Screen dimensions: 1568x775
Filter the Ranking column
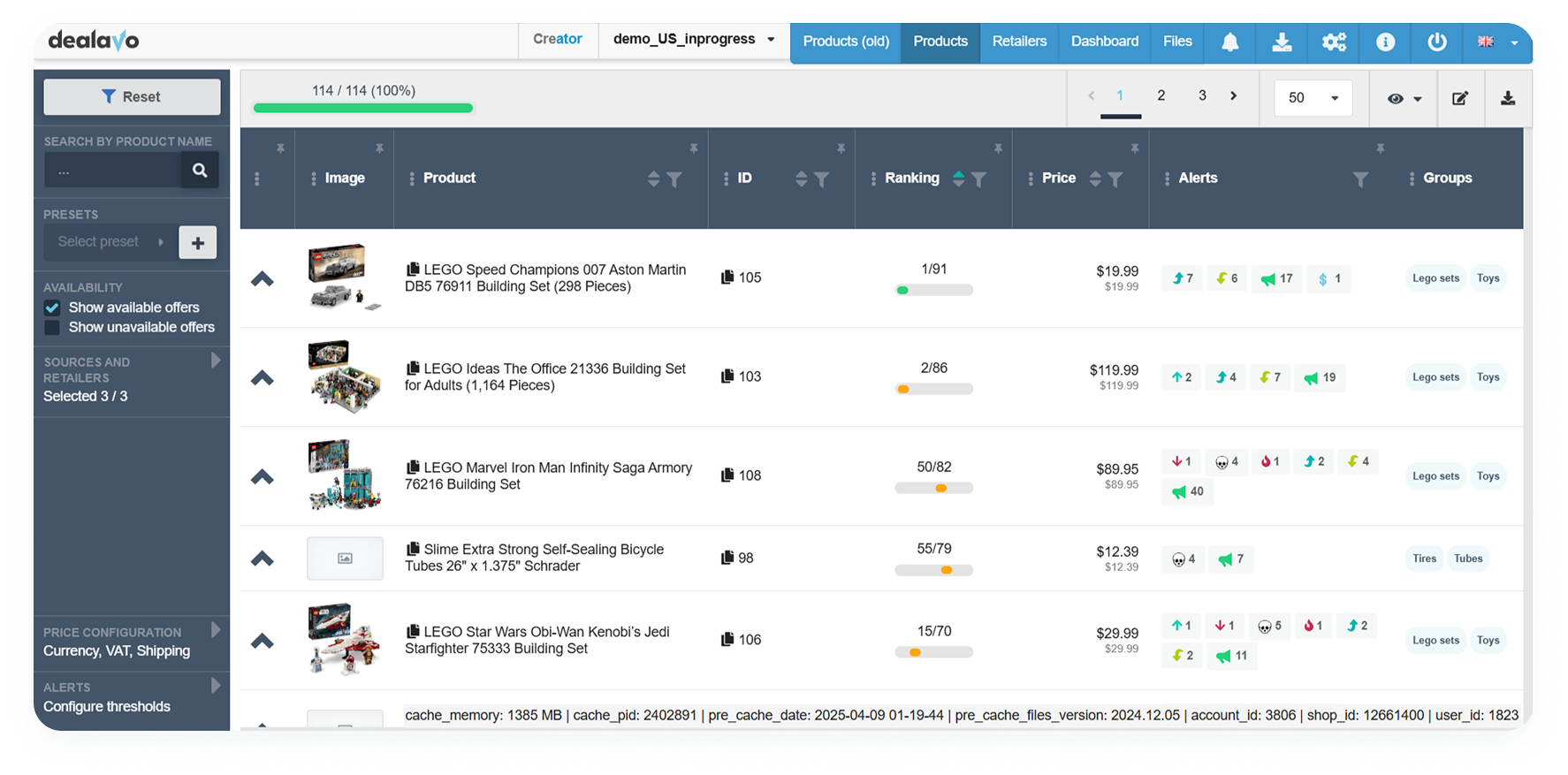(x=978, y=179)
